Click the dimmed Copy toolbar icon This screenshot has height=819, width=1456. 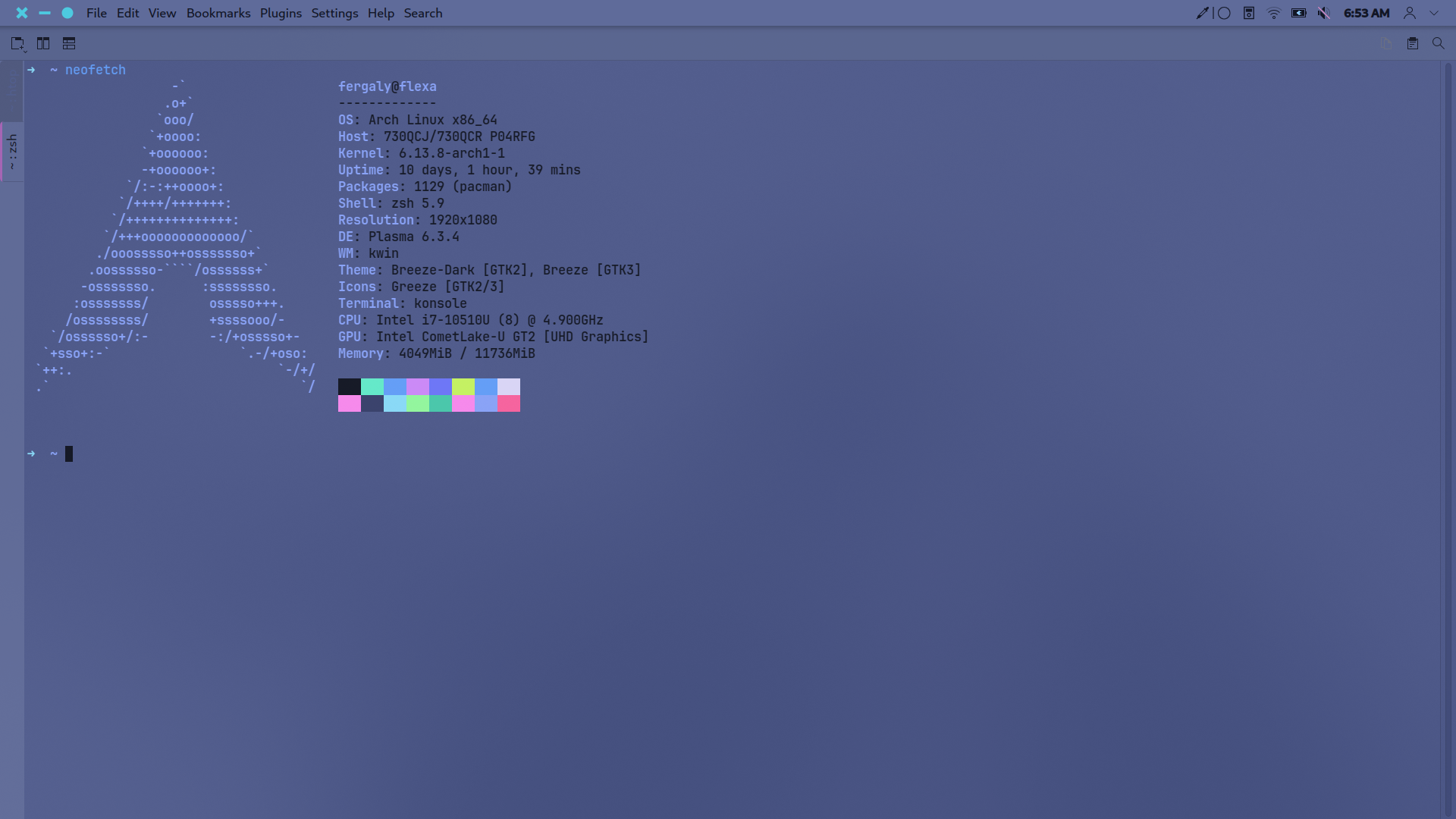(1387, 44)
